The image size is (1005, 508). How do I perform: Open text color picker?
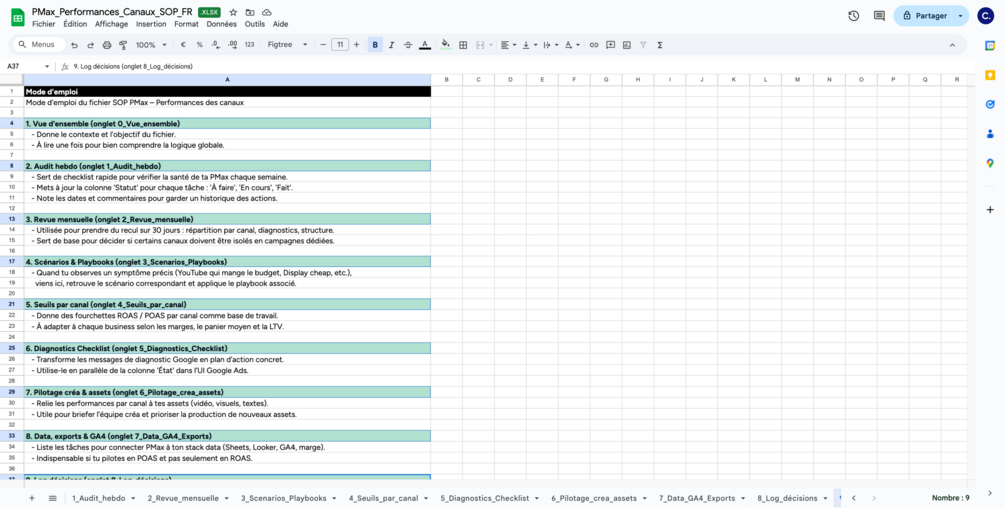click(424, 45)
